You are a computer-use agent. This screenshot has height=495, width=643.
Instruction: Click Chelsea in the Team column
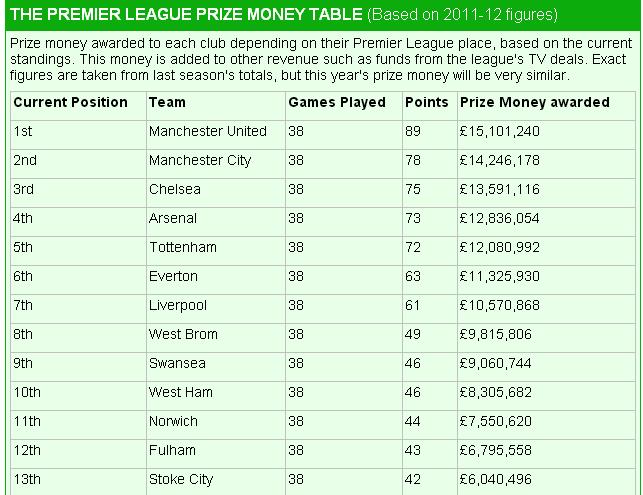[x=175, y=189]
